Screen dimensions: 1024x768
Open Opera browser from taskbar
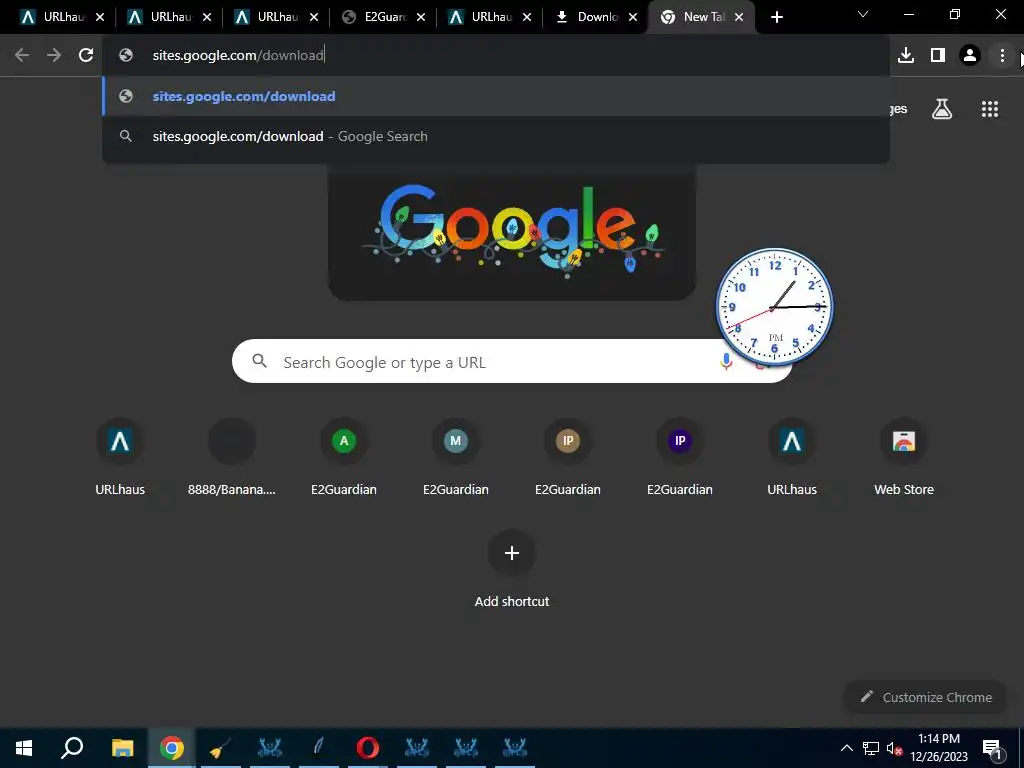(x=368, y=748)
